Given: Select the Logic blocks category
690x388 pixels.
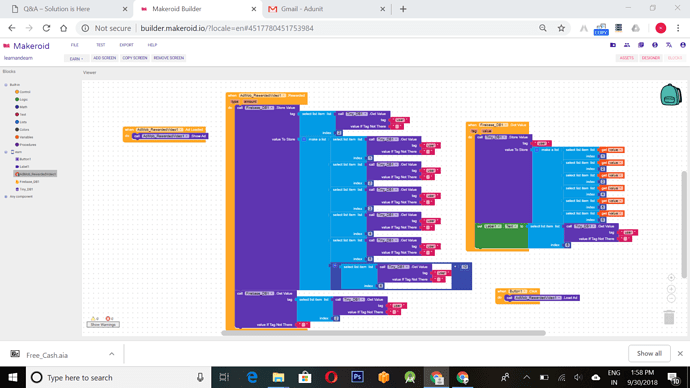Looking at the screenshot, I should point(22,99).
